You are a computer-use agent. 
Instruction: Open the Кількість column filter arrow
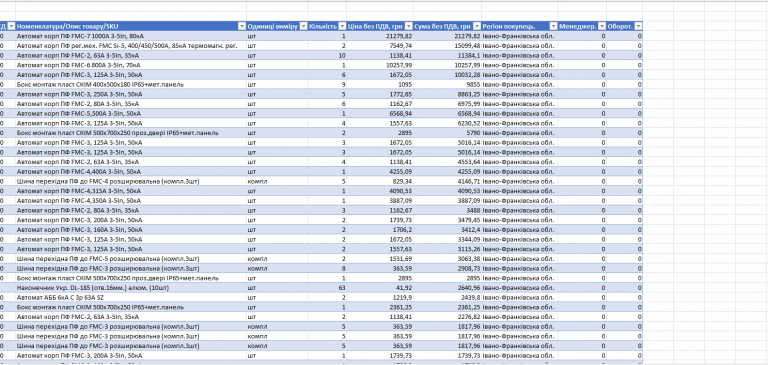coord(342,26)
